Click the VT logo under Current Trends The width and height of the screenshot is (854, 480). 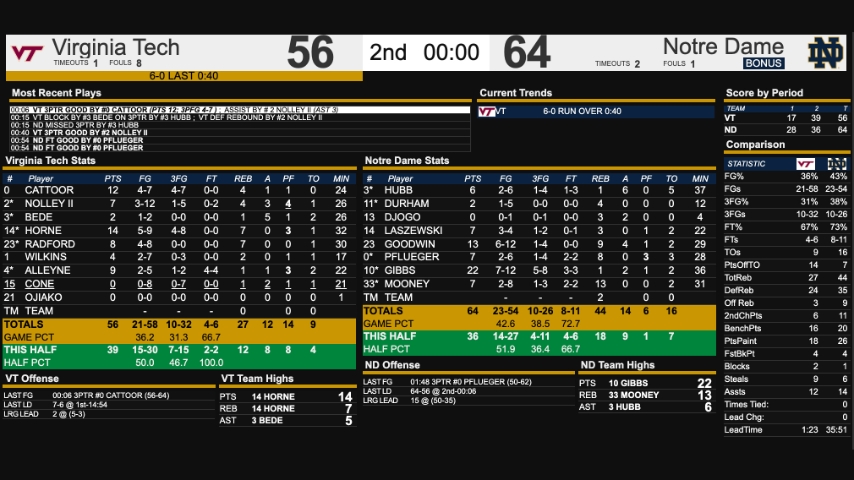coord(487,112)
